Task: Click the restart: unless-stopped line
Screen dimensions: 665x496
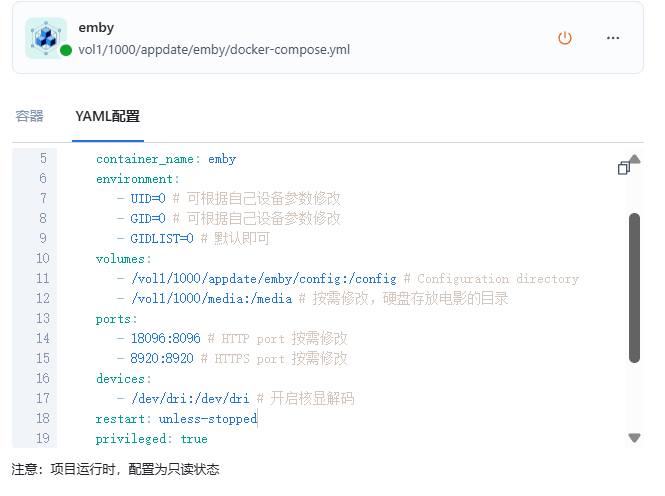Action: tap(176, 418)
